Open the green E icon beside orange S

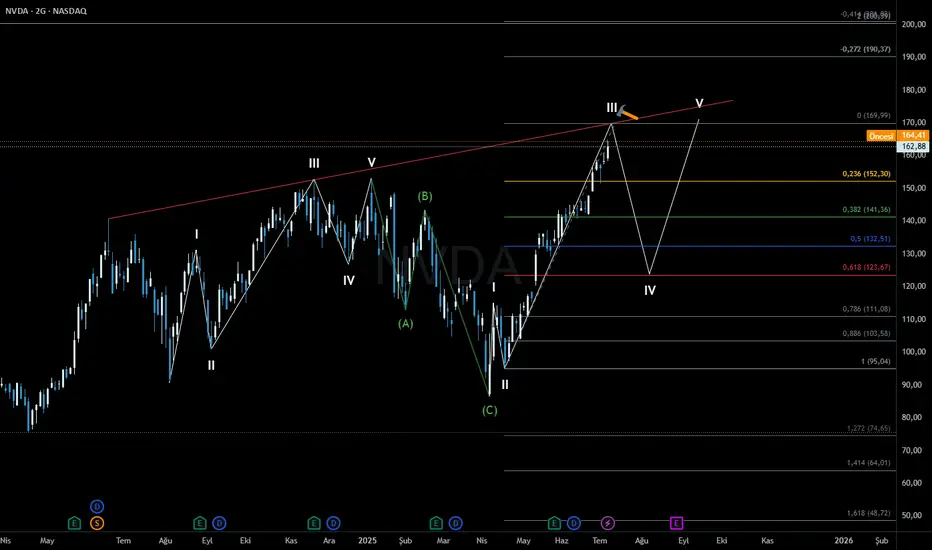[74, 523]
